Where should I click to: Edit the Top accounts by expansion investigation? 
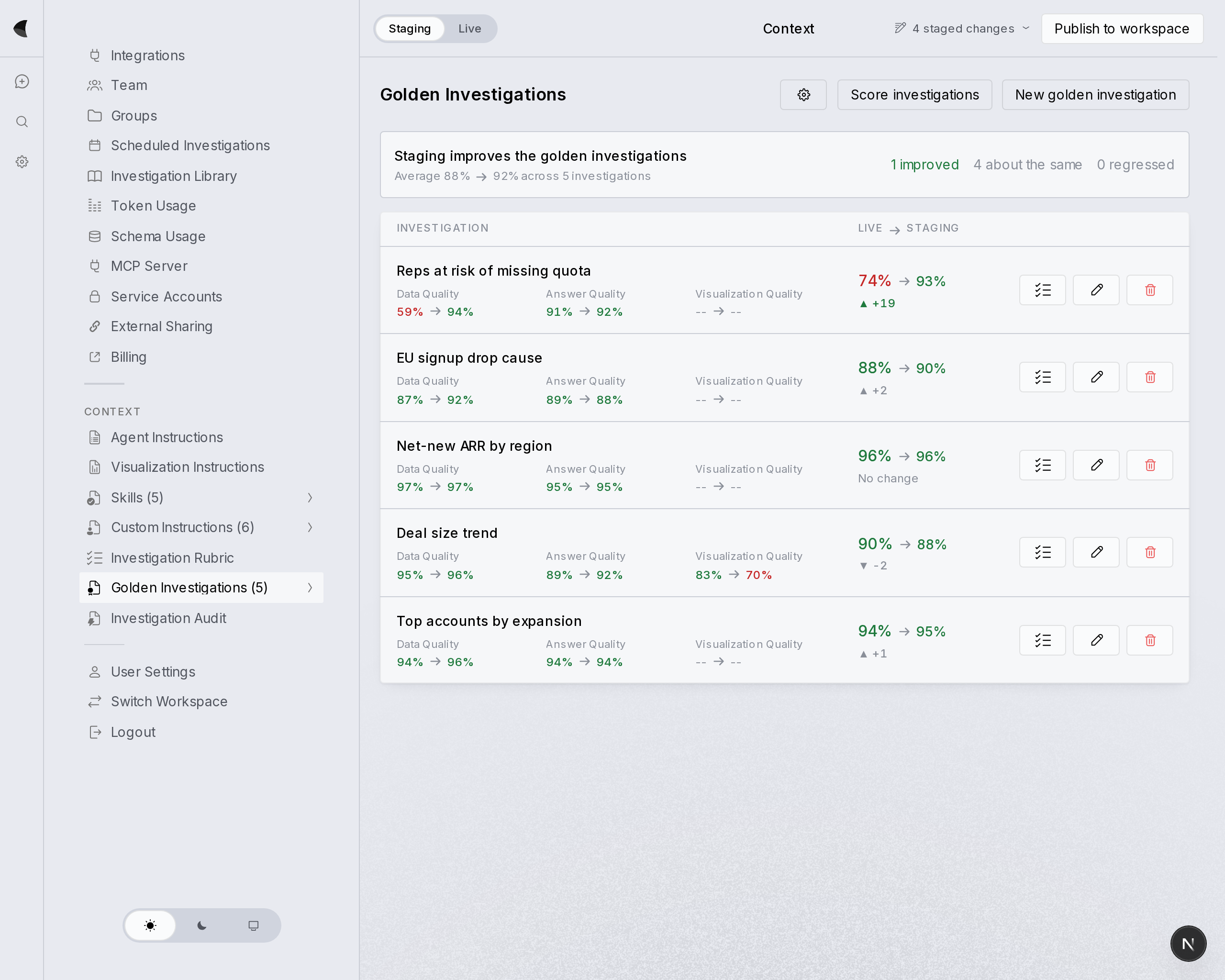(1096, 640)
